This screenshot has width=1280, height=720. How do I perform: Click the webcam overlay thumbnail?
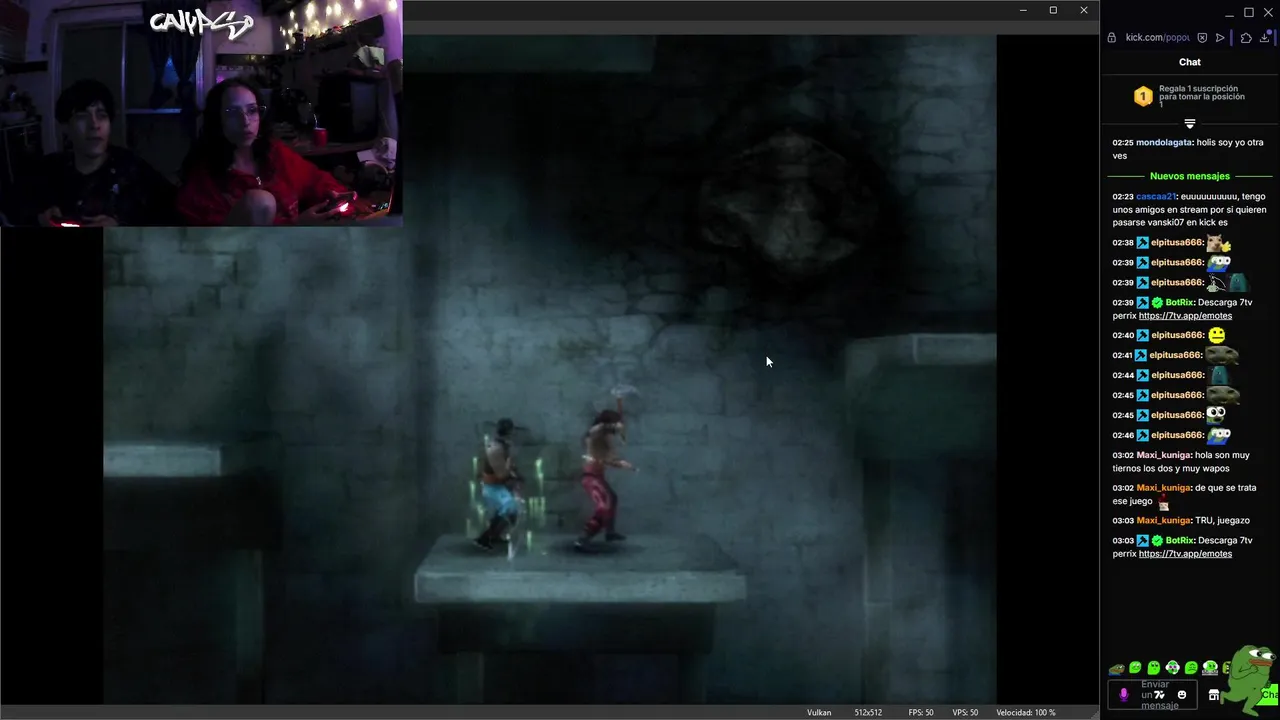[x=201, y=112]
